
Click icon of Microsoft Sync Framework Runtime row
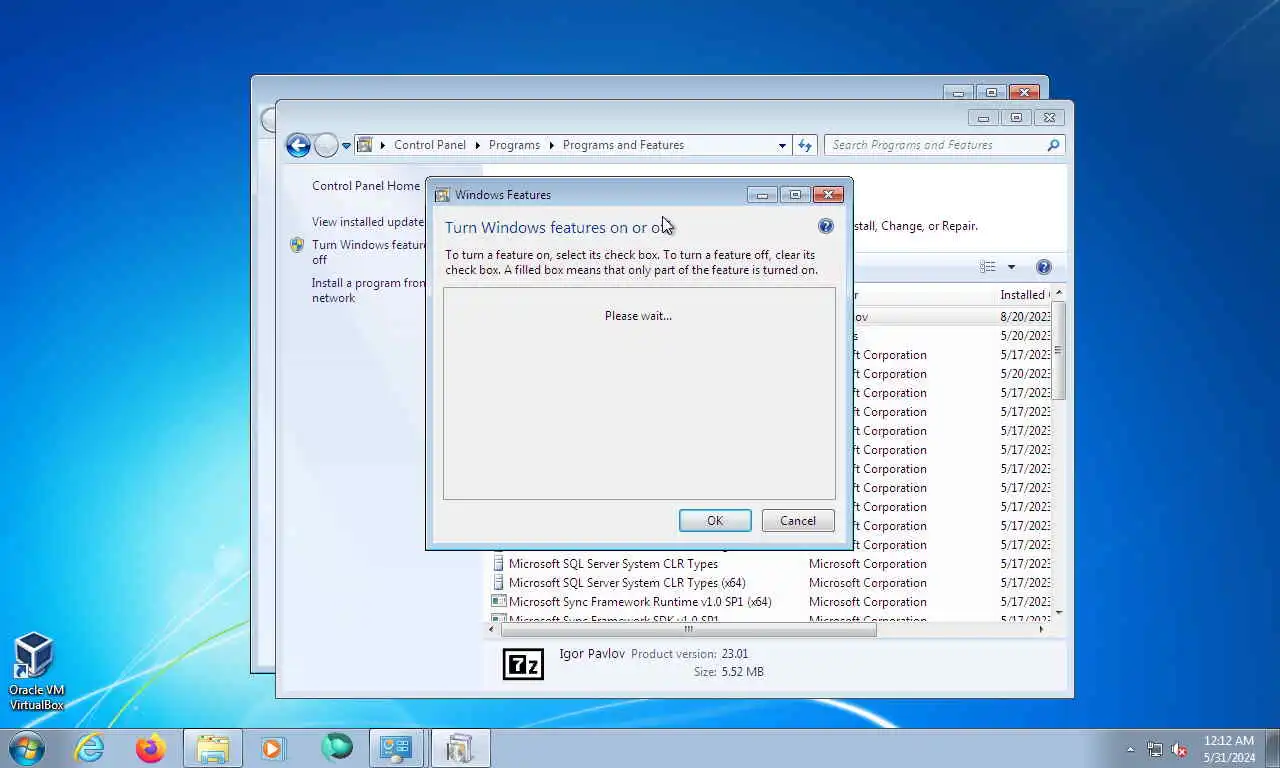pos(498,602)
